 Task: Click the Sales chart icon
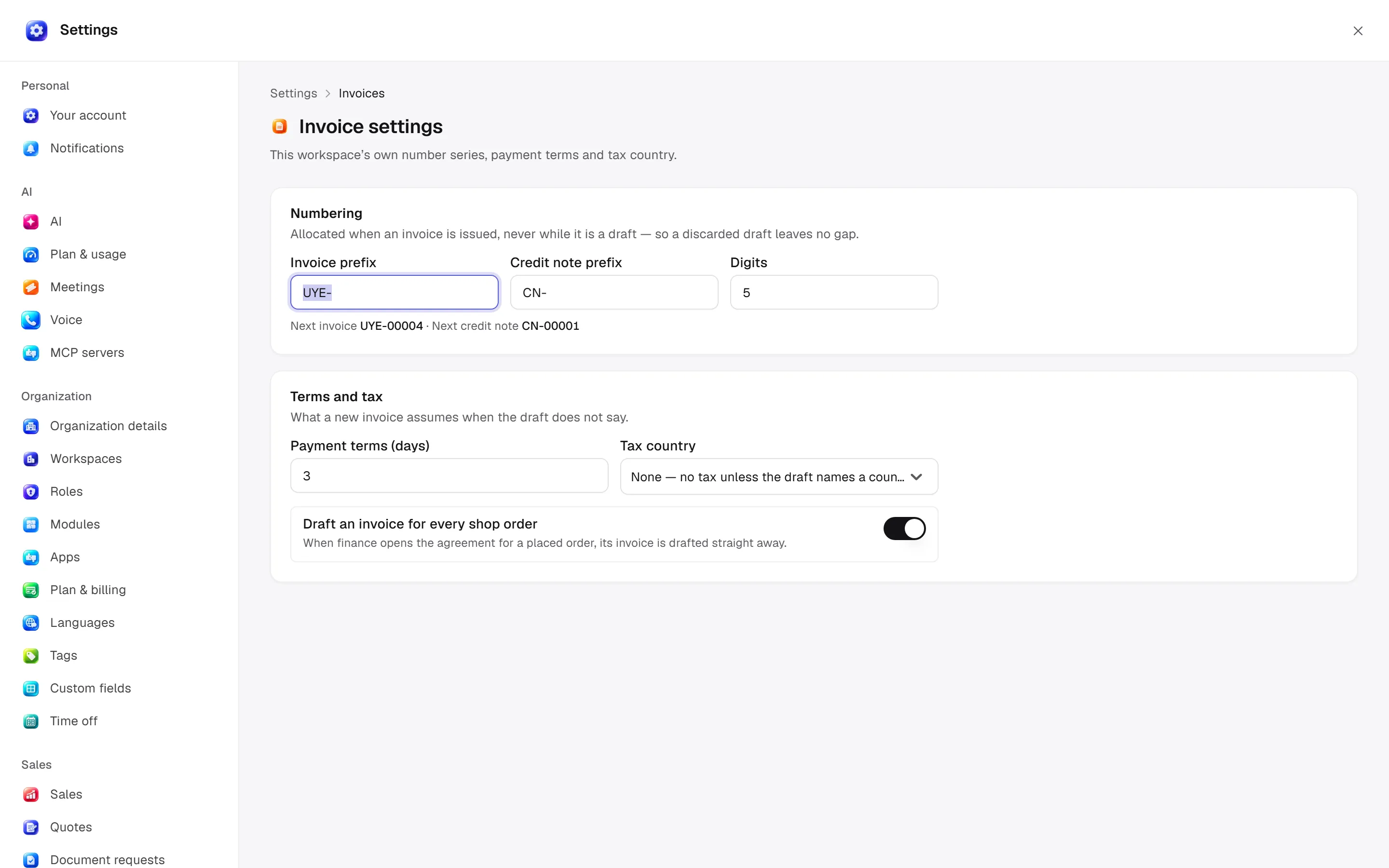[x=31, y=795]
